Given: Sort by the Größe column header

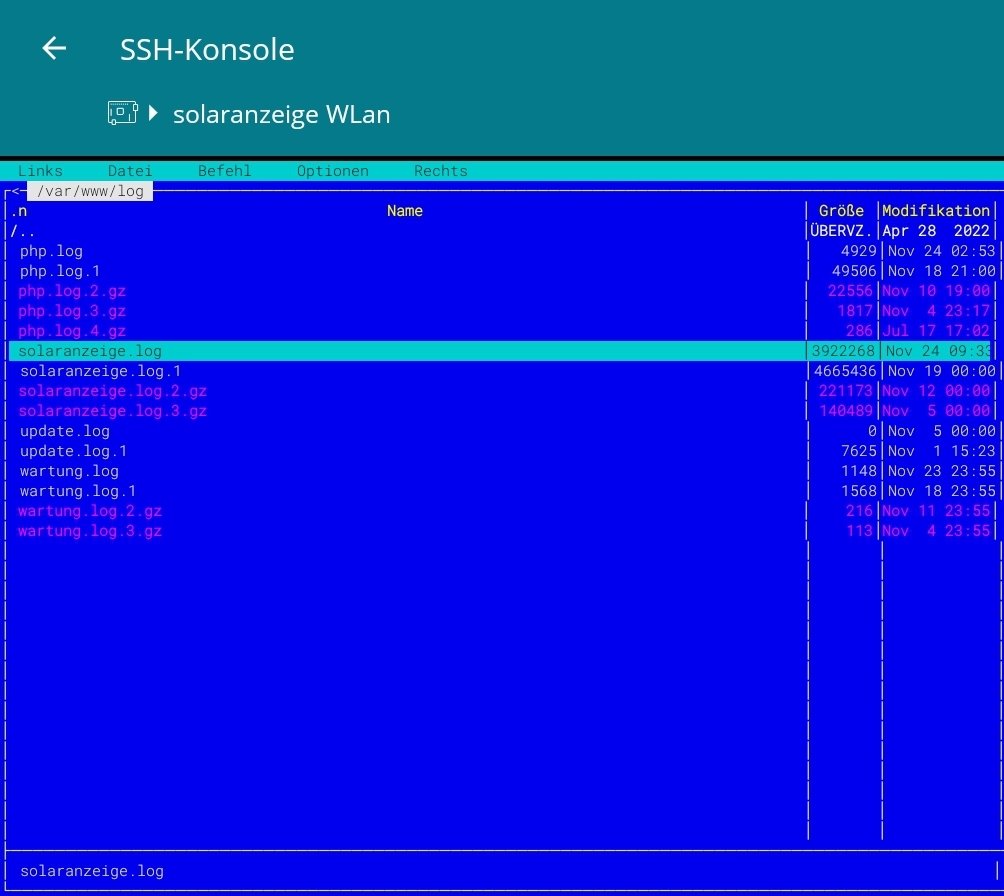Looking at the screenshot, I should (841, 211).
